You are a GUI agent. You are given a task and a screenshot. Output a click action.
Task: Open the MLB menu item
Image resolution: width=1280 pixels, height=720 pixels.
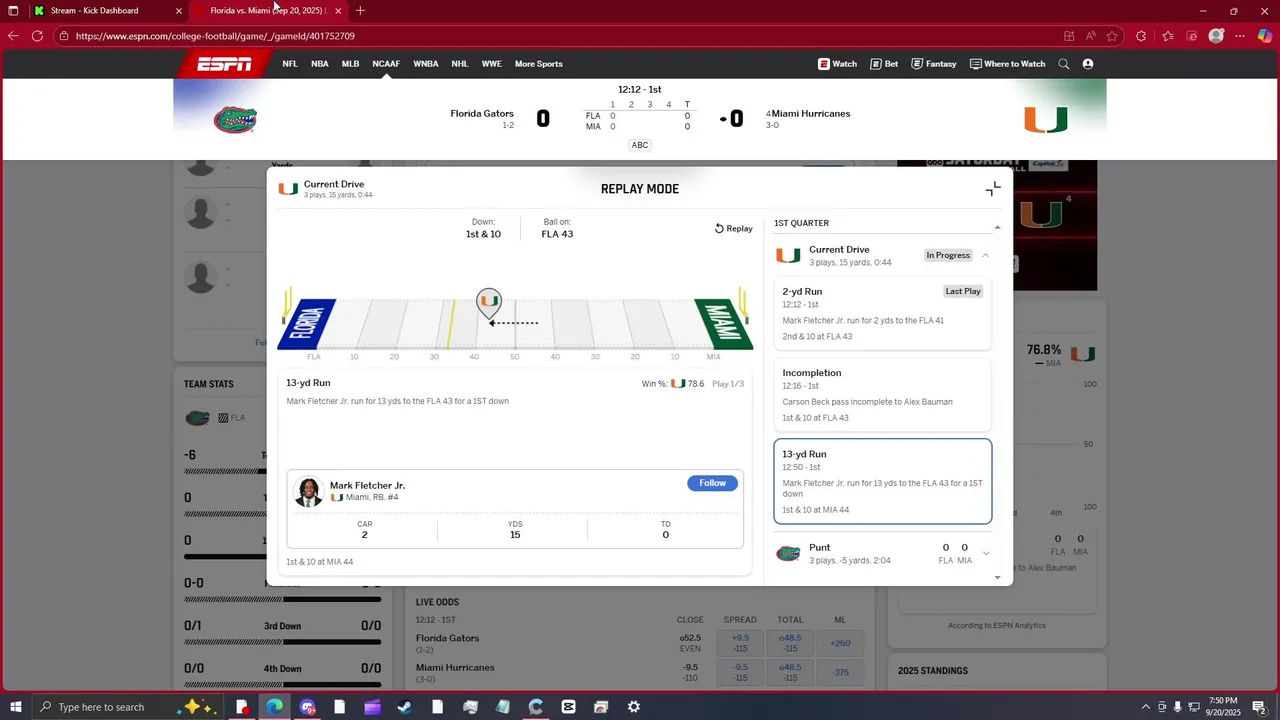[350, 64]
